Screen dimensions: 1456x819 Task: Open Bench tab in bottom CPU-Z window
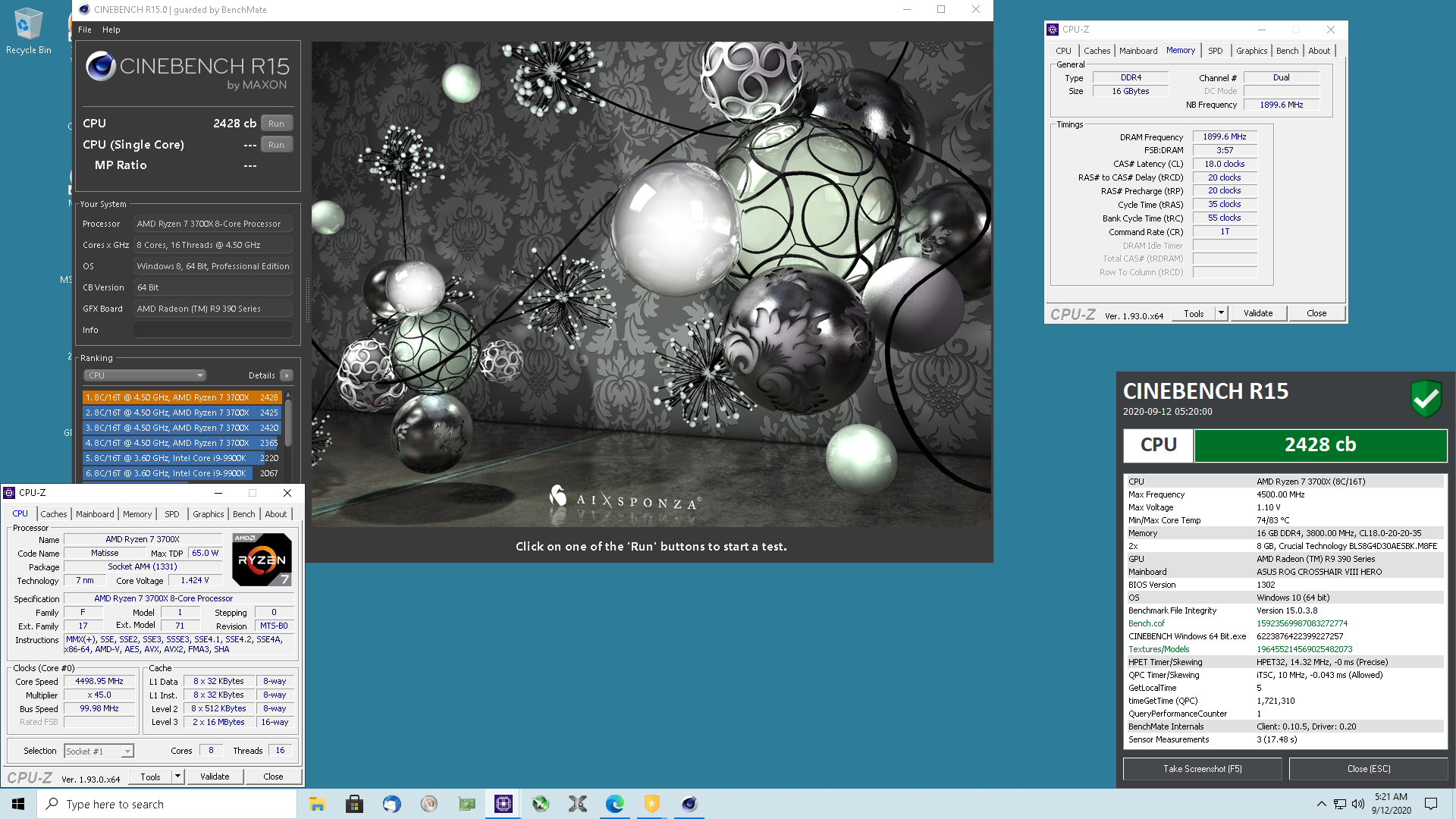(243, 514)
